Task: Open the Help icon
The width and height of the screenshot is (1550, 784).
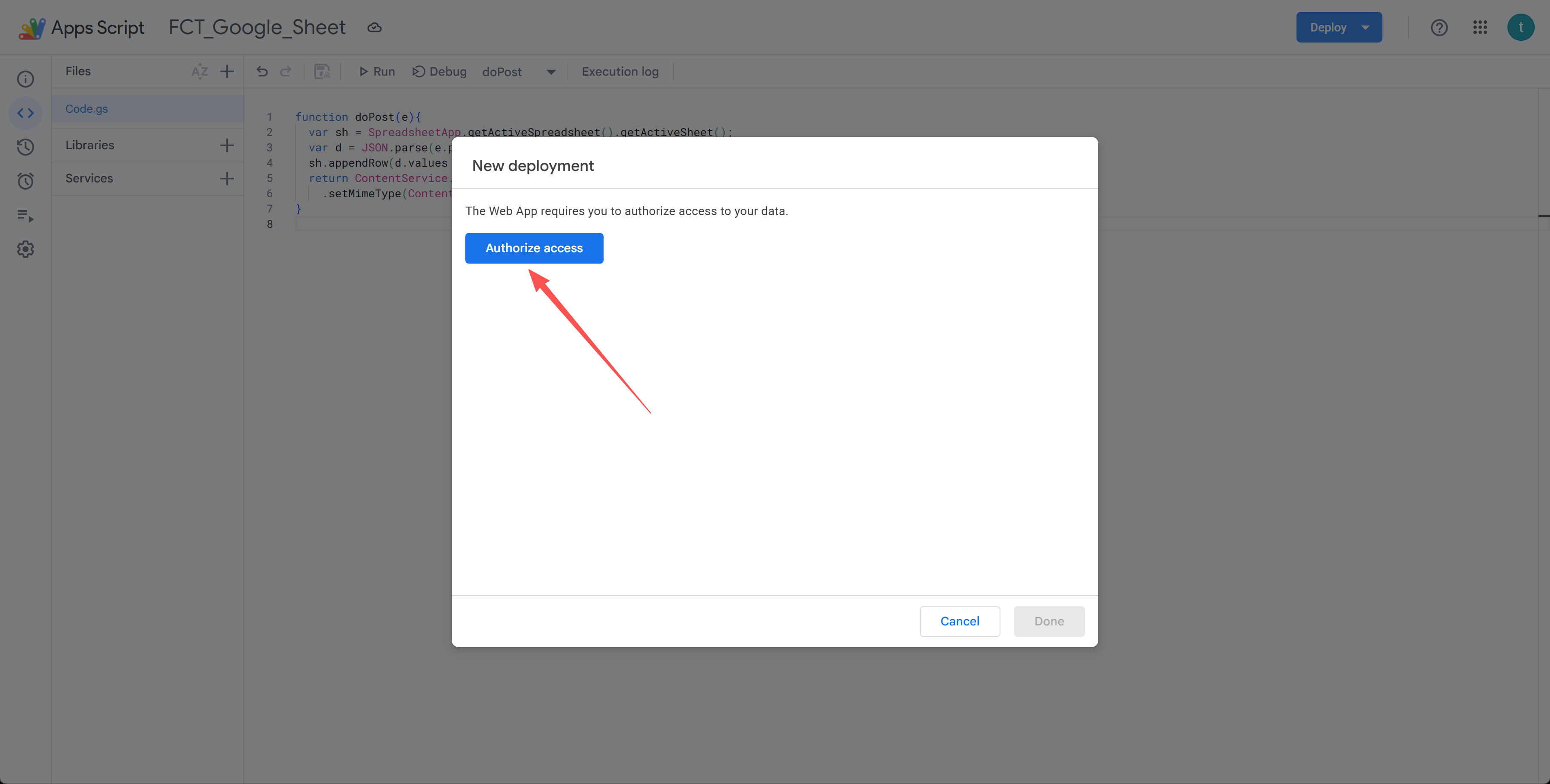Action: tap(1439, 28)
